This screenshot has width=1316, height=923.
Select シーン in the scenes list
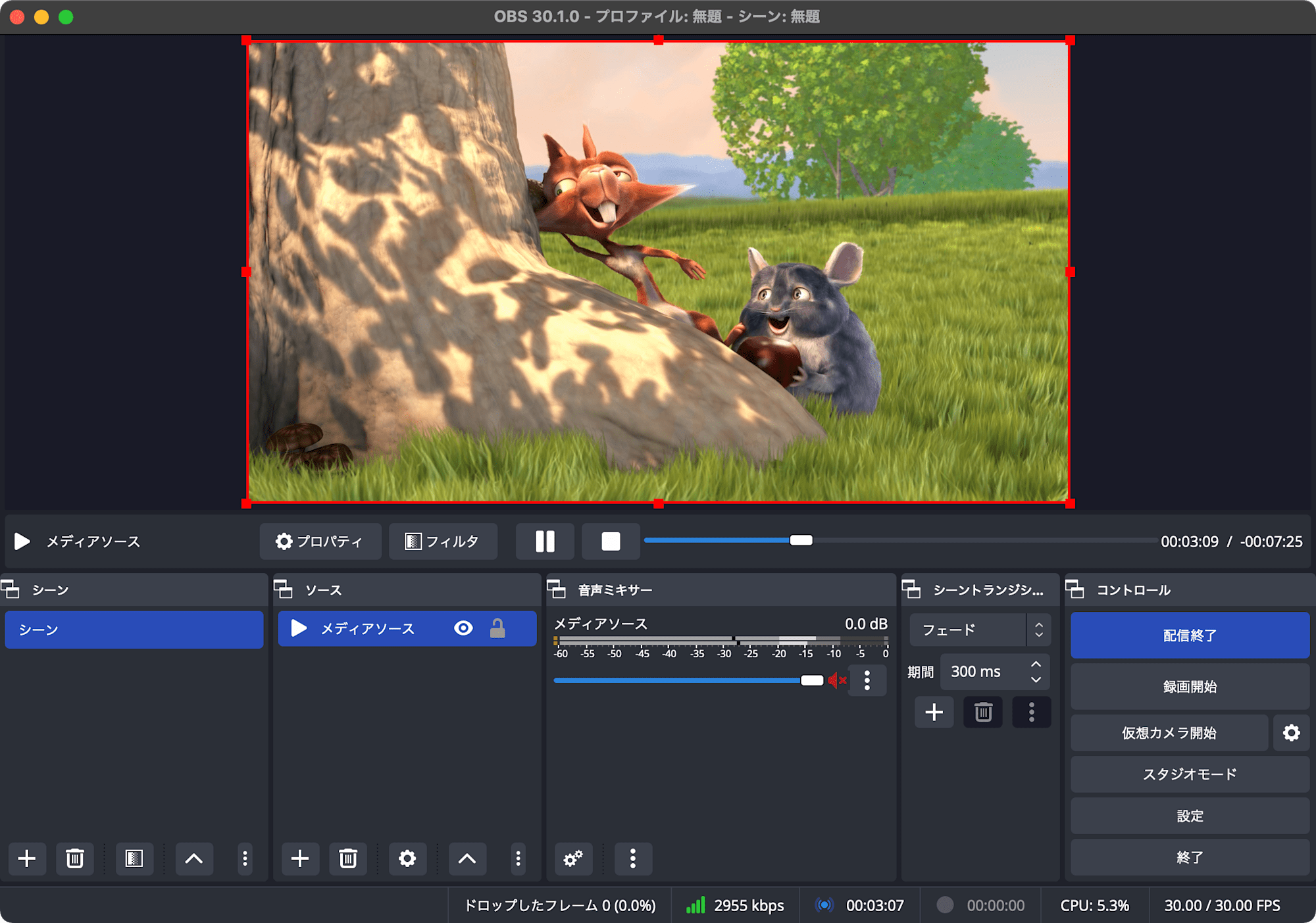point(134,630)
